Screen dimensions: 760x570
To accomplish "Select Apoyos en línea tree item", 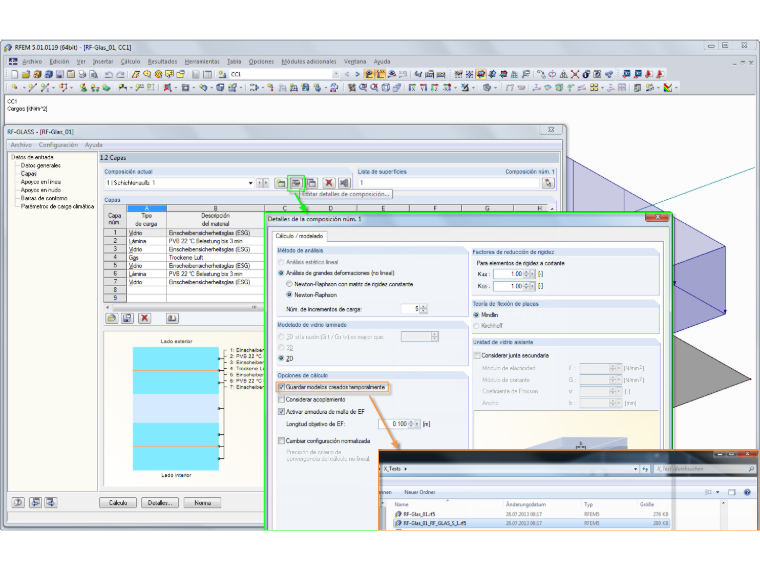I will pyautogui.click(x=41, y=182).
